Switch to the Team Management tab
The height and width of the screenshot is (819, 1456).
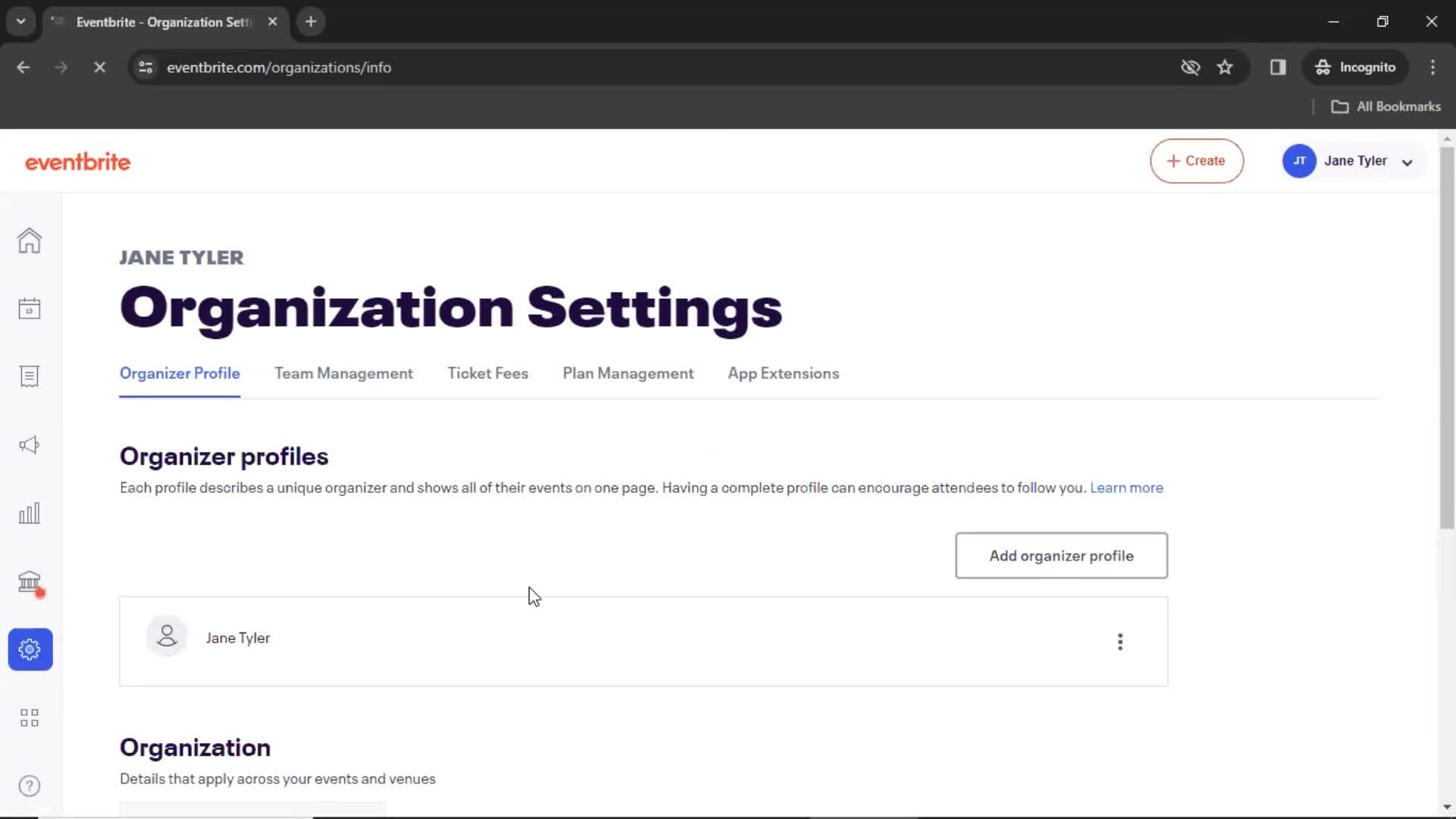click(343, 373)
